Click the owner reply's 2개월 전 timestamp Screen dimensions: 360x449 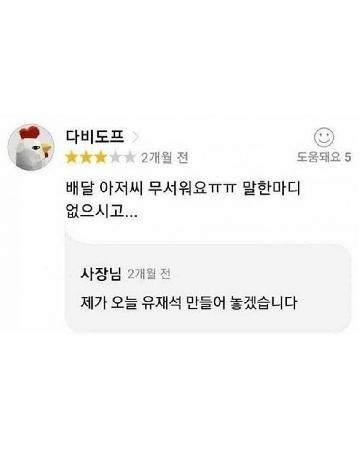tap(149, 274)
